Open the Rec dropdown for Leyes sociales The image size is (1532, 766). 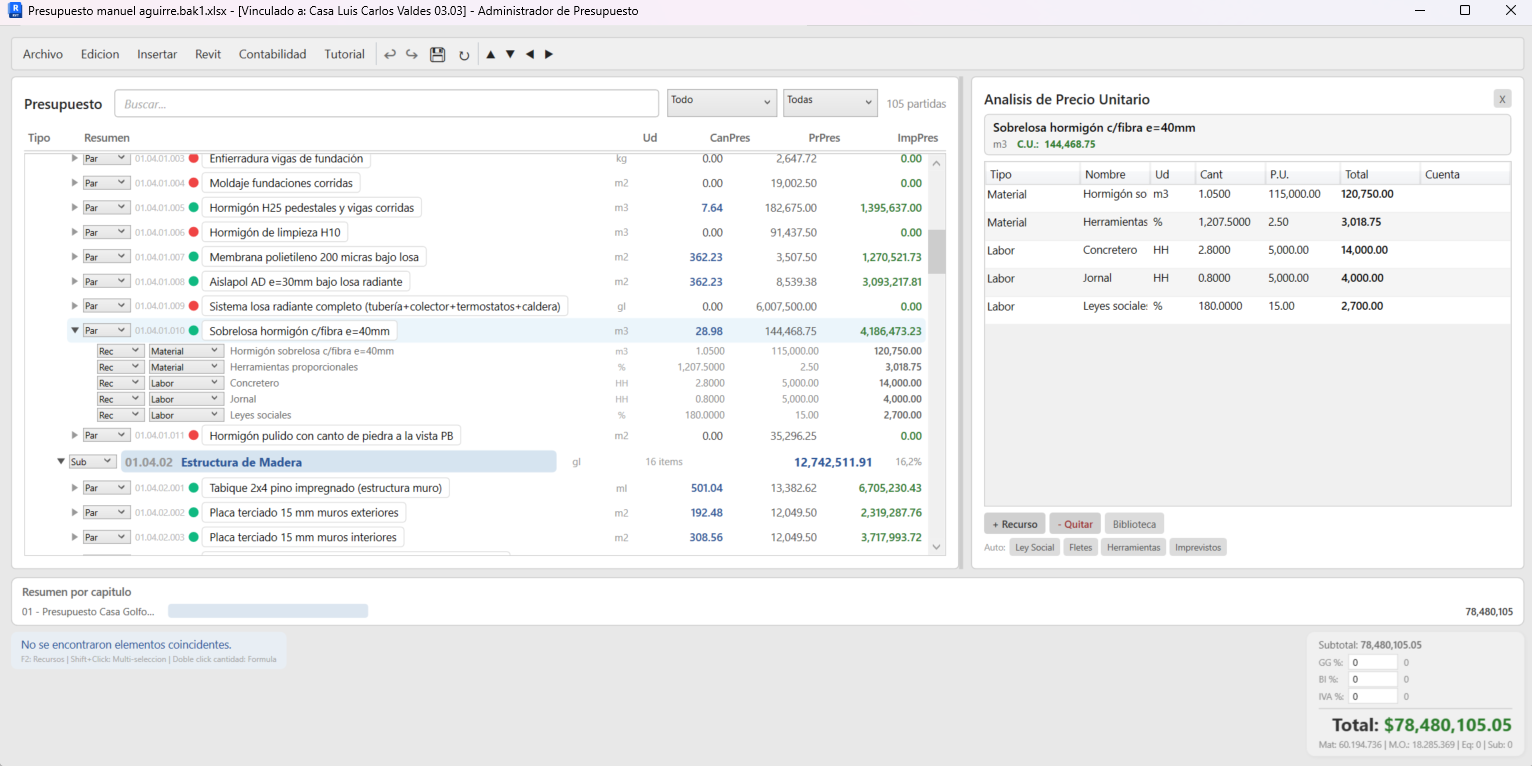pyautogui.click(x=120, y=415)
